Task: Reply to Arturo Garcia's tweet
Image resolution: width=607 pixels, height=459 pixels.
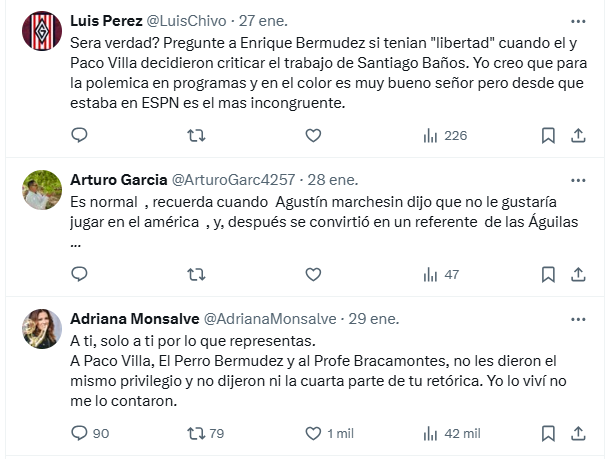Action: [80, 273]
